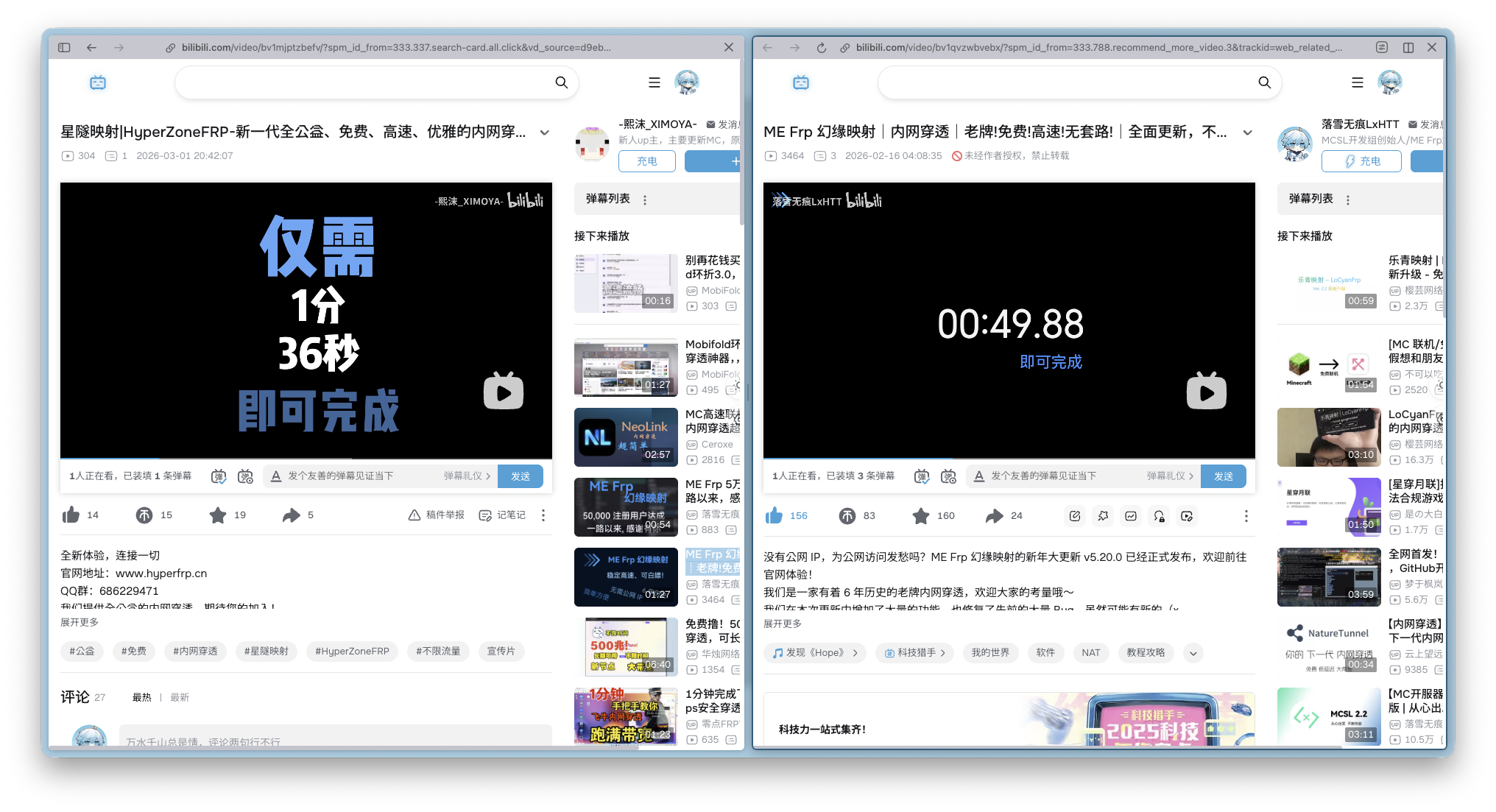Open the NeoLink recommended video thumbnail
Image resolution: width=1496 pixels, height=812 pixels.
point(626,437)
